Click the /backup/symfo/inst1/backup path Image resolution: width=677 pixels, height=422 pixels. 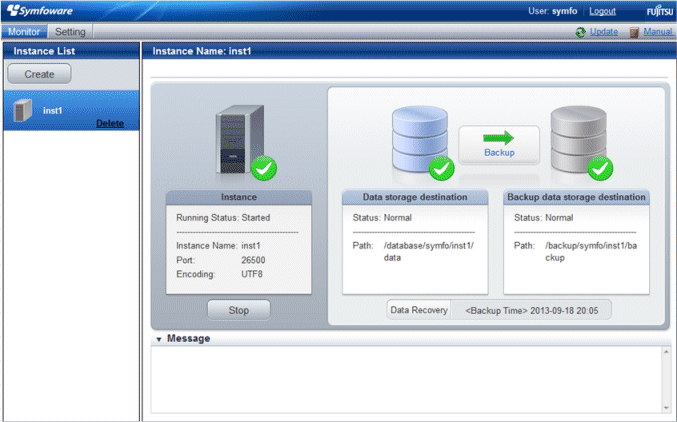(x=591, y=251)
